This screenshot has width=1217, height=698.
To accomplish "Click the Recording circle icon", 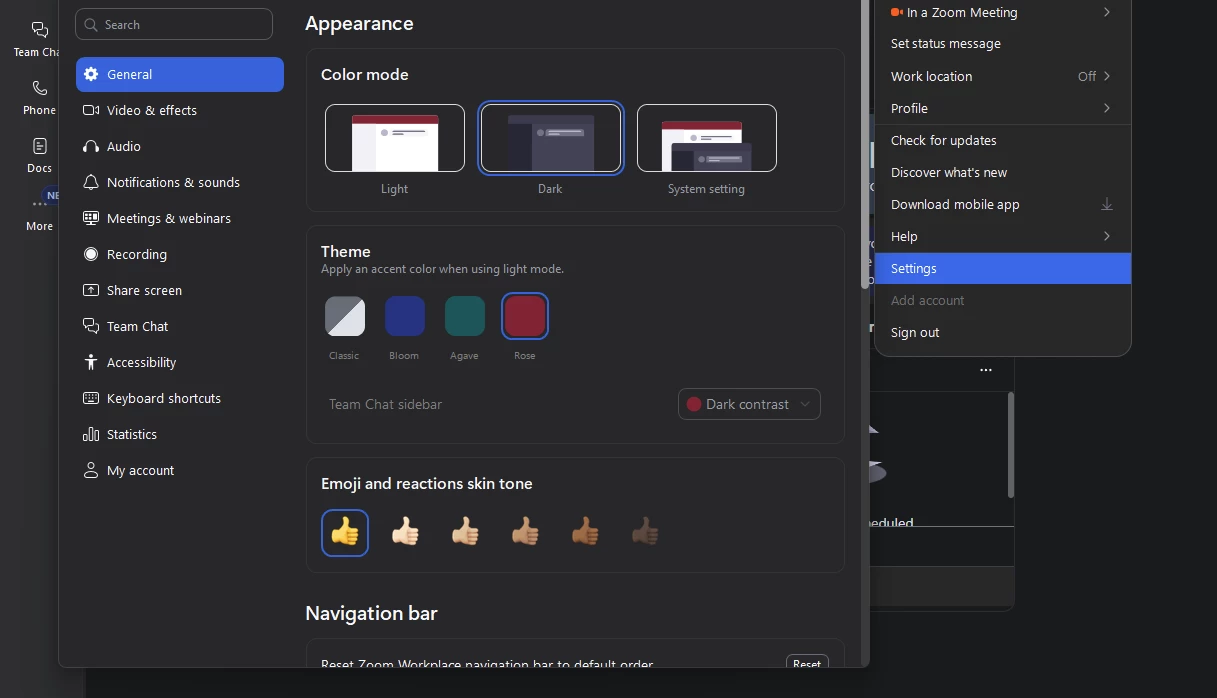I will pos(91,254).
